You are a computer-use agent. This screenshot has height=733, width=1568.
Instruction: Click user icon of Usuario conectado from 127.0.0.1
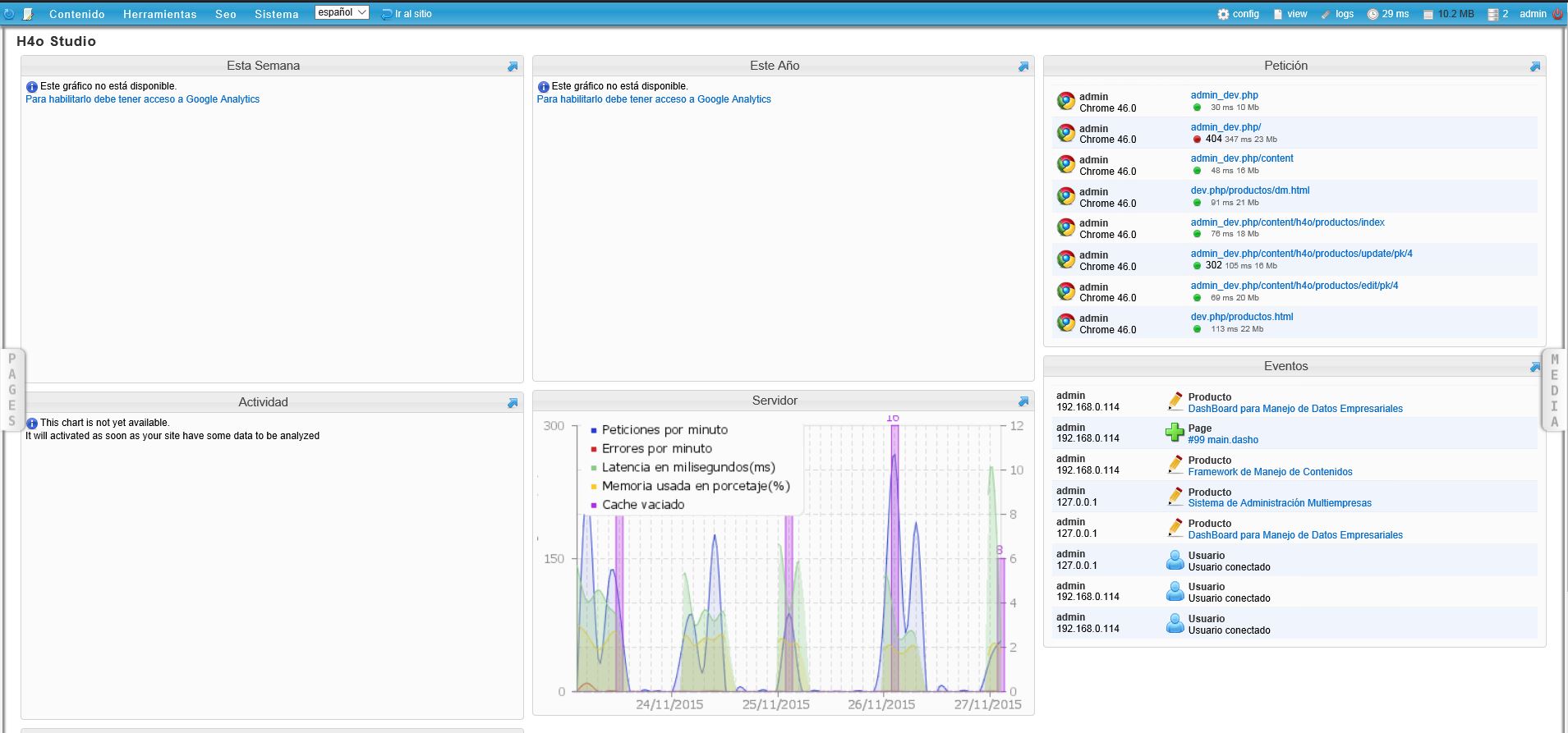pyautogui.click(x=1175, y=560)
